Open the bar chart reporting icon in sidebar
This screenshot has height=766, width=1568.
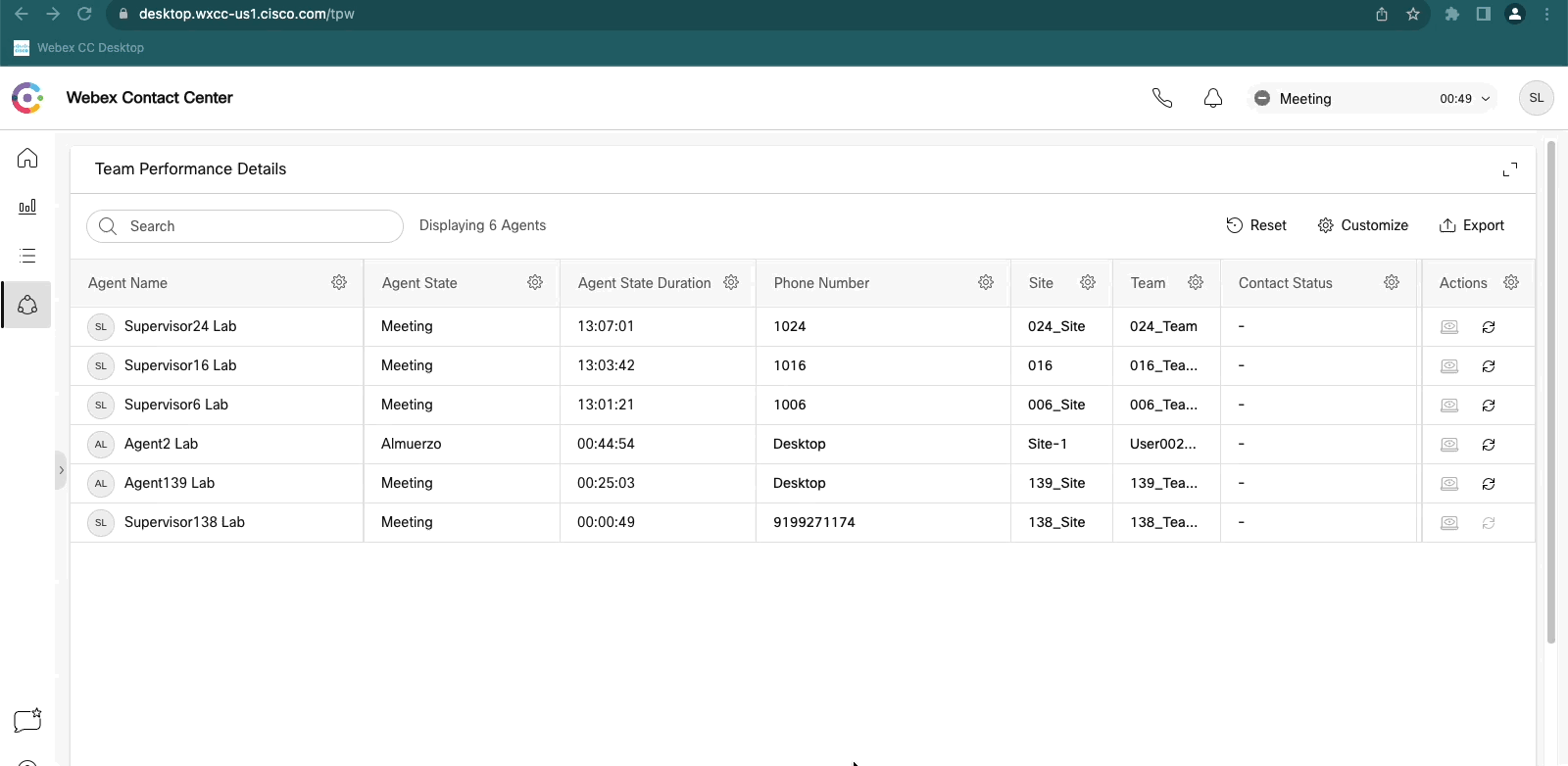click(27, 207)
